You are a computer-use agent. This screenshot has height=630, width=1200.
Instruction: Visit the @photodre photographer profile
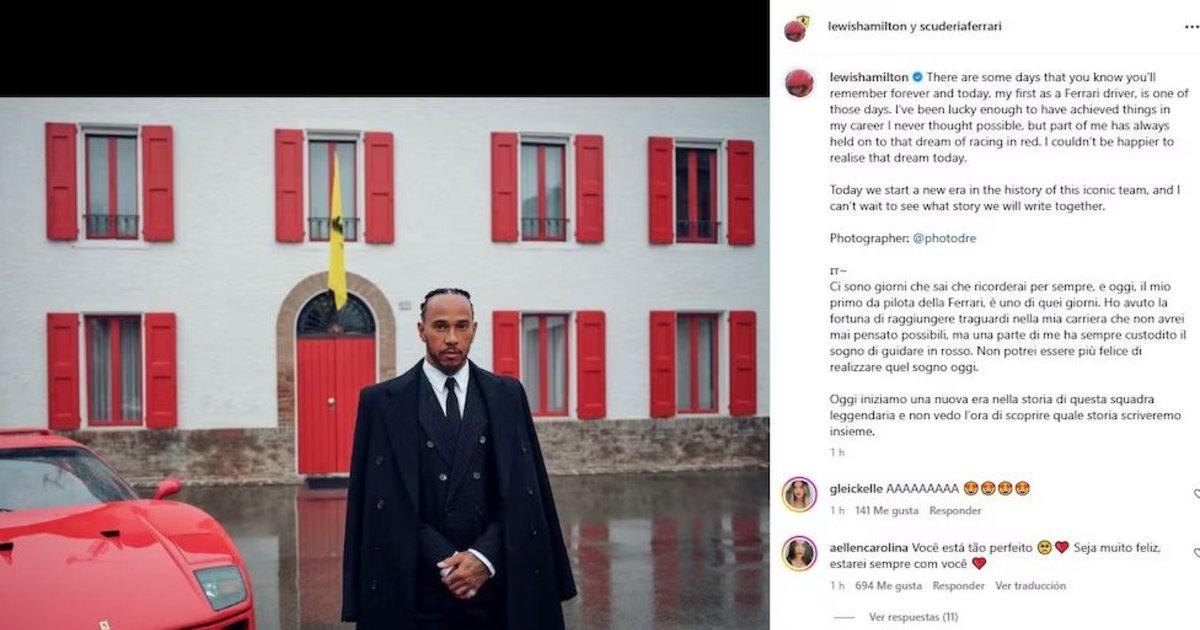click(945, 239)
